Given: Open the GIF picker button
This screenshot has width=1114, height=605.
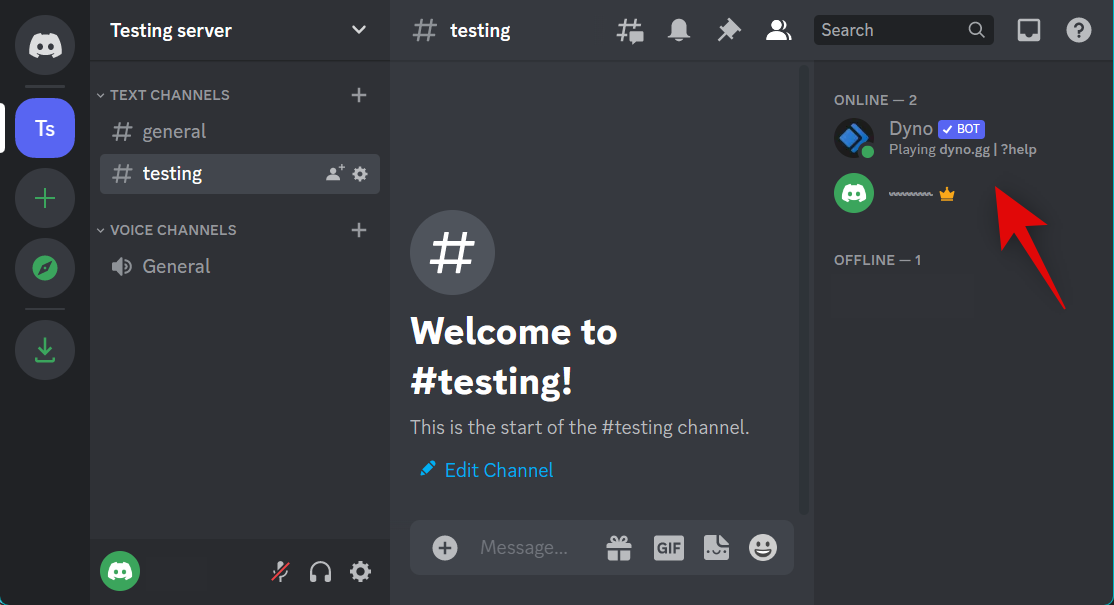Looking at the screenshot, I should pyautogui.click(x=668, y=548).
